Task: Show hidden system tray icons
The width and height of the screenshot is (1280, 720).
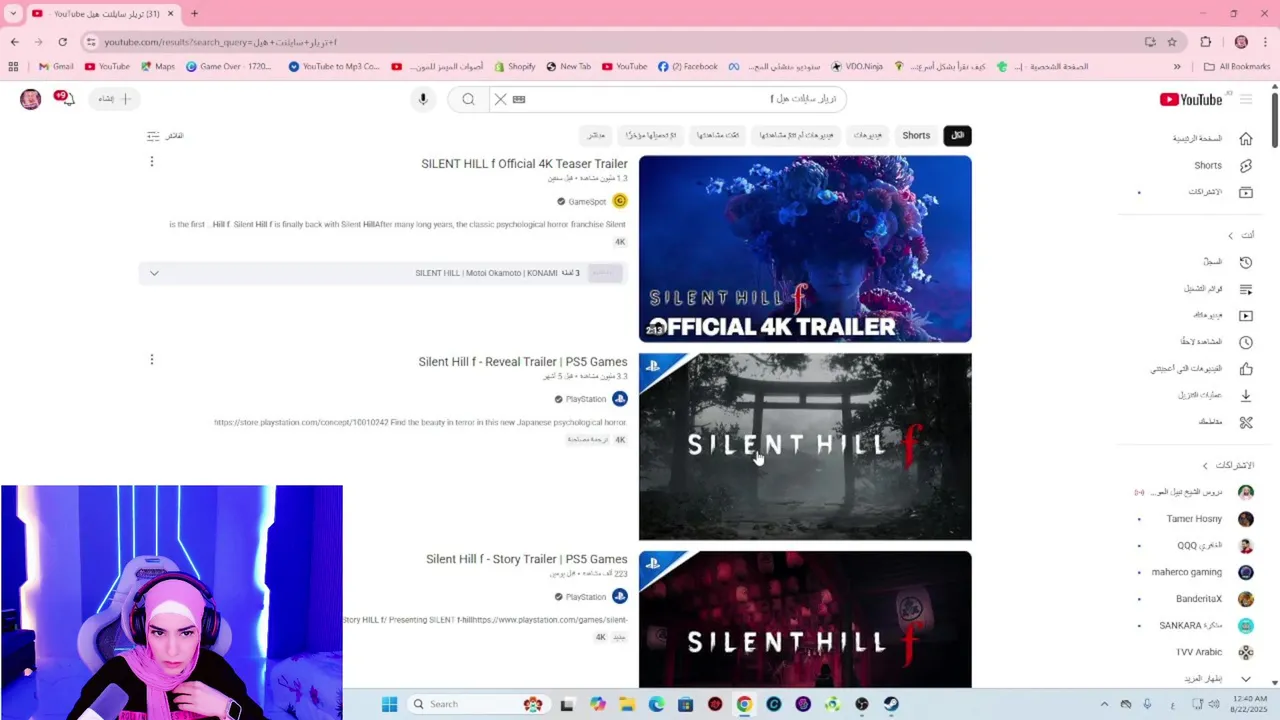Action: 1104,704
